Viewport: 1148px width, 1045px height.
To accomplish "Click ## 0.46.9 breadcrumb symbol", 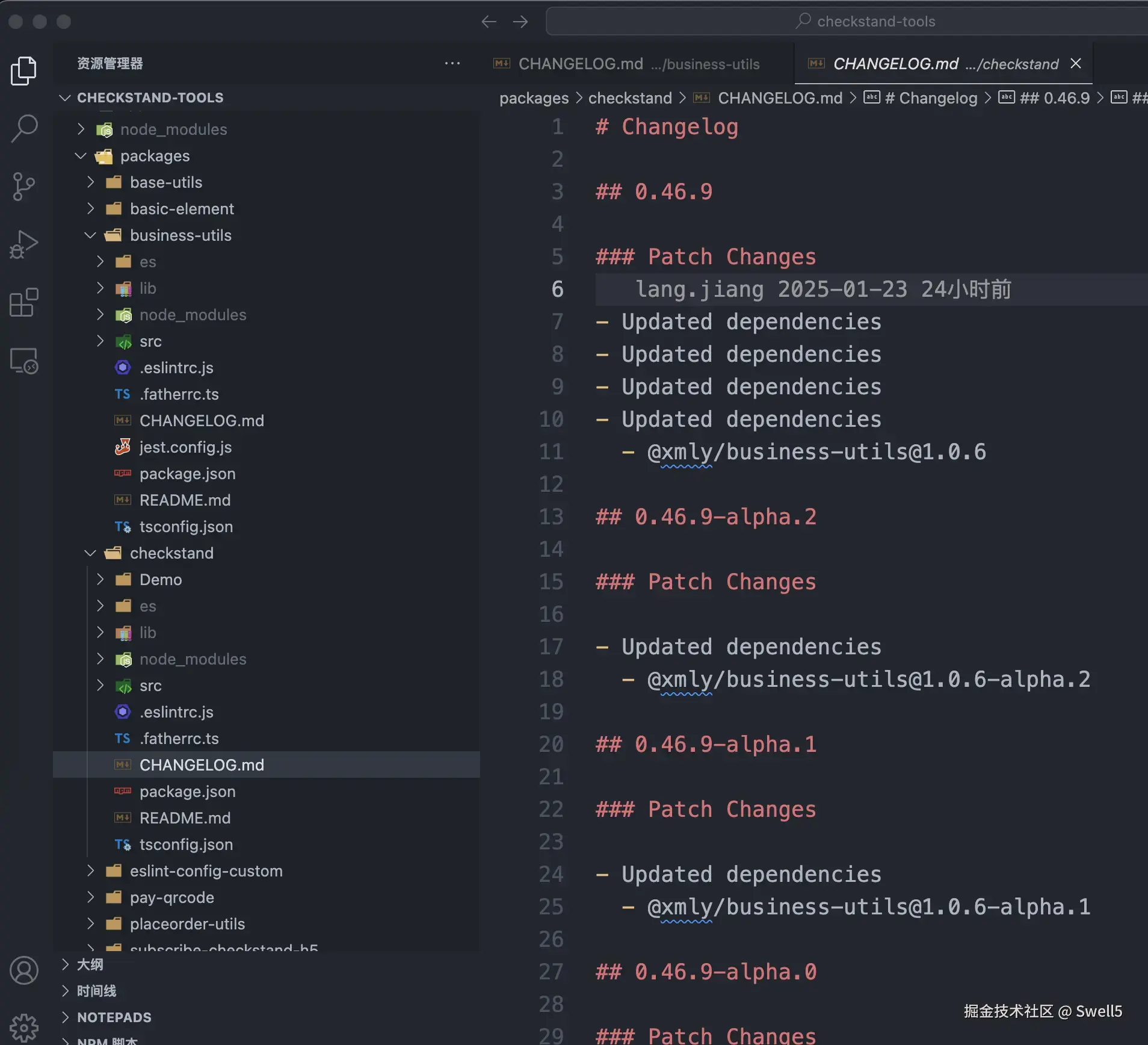I will 1044,98.
